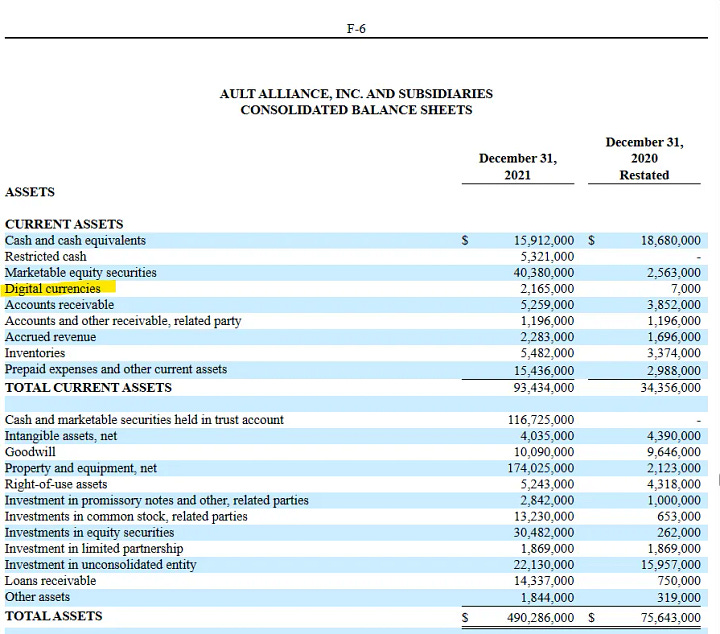Click the 15,957,000 value
Image resolution: width=720 pixels, height=634 pixels.
[671, 565]
